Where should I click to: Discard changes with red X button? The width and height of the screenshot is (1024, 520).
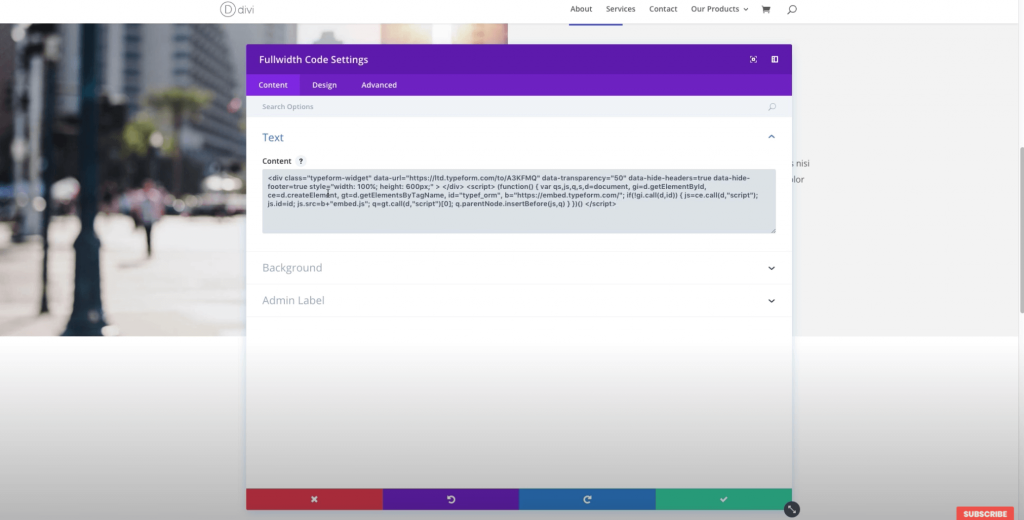coord(314,499)
